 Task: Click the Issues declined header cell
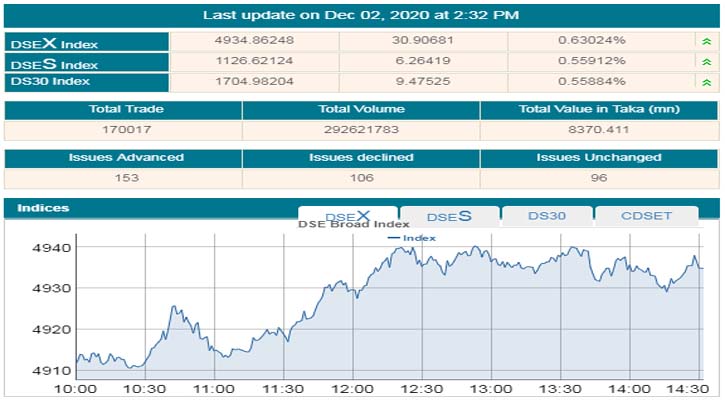pos(360,158)
